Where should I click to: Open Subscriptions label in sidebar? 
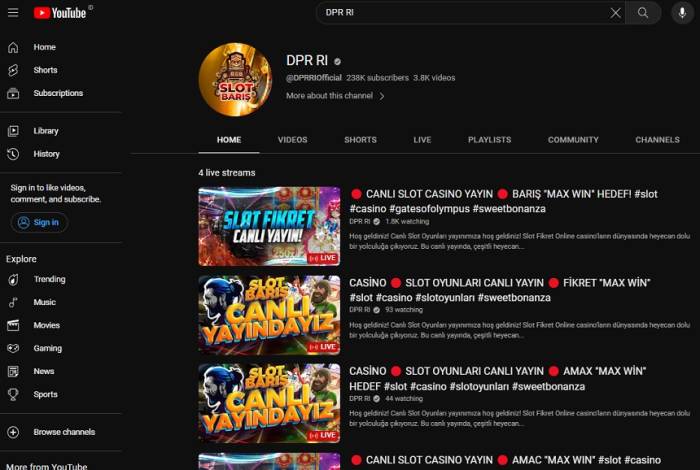[x=58, y=93]
